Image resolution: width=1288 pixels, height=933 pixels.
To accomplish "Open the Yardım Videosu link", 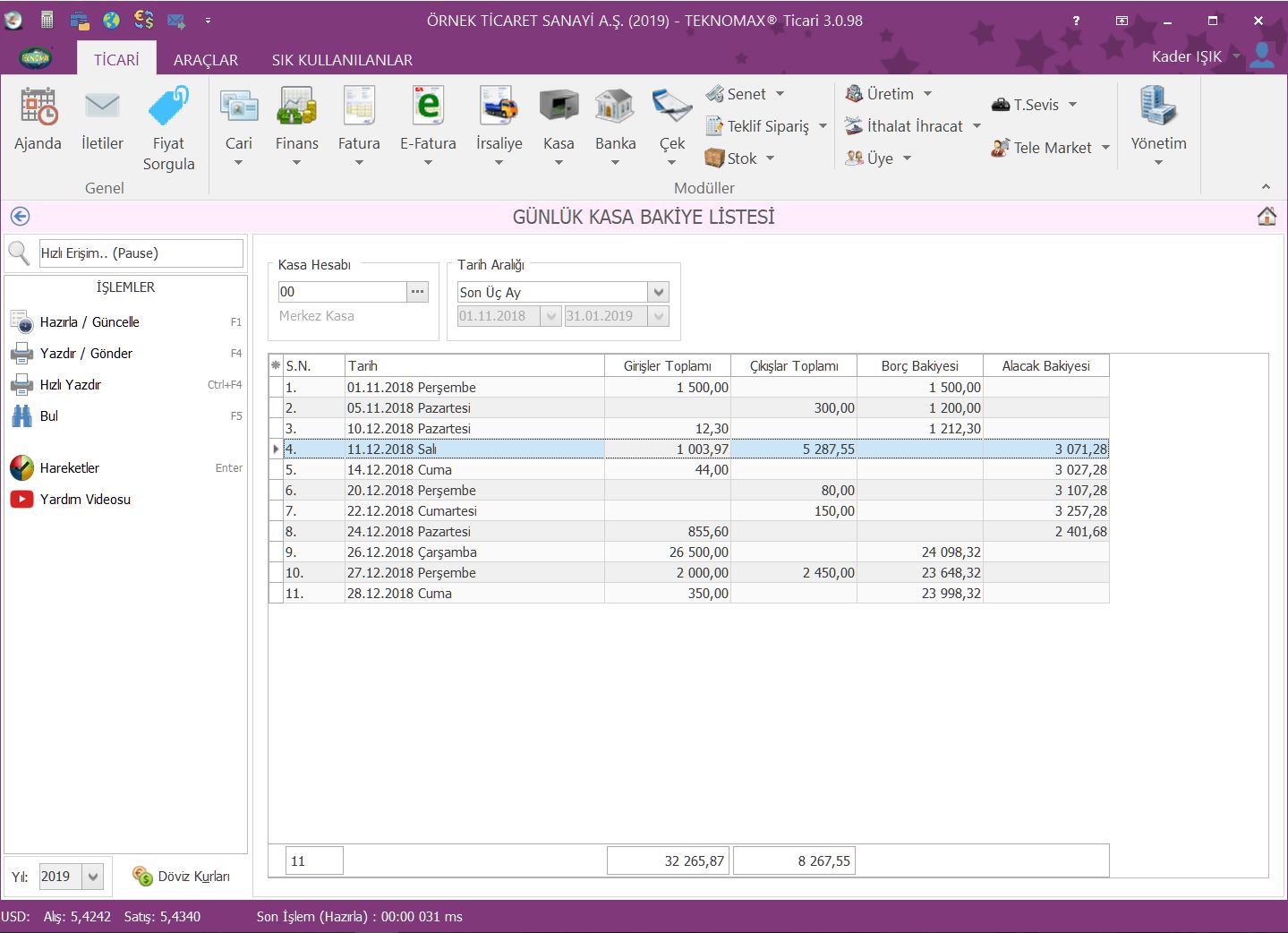I will [x=85, y=499].
